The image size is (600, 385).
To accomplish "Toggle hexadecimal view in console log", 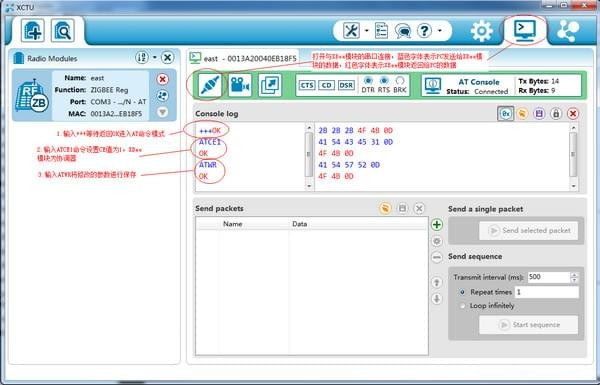I will coord(505,114).
